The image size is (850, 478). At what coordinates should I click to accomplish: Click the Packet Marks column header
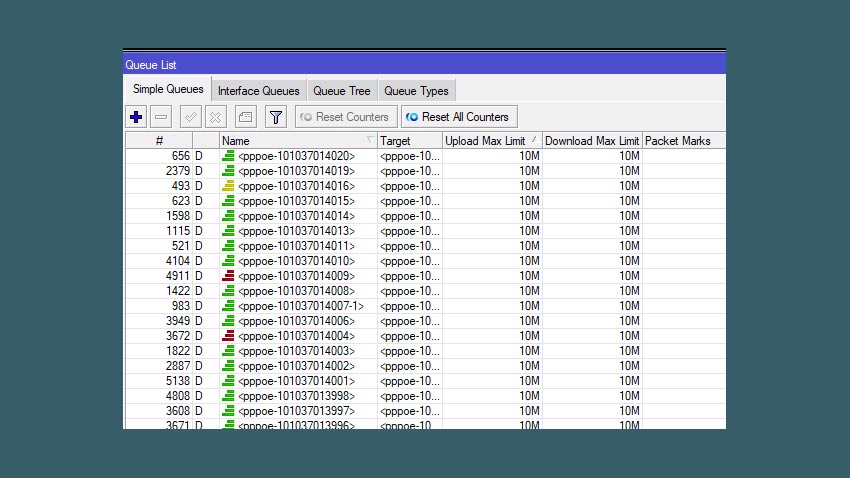tap(684, 141)
